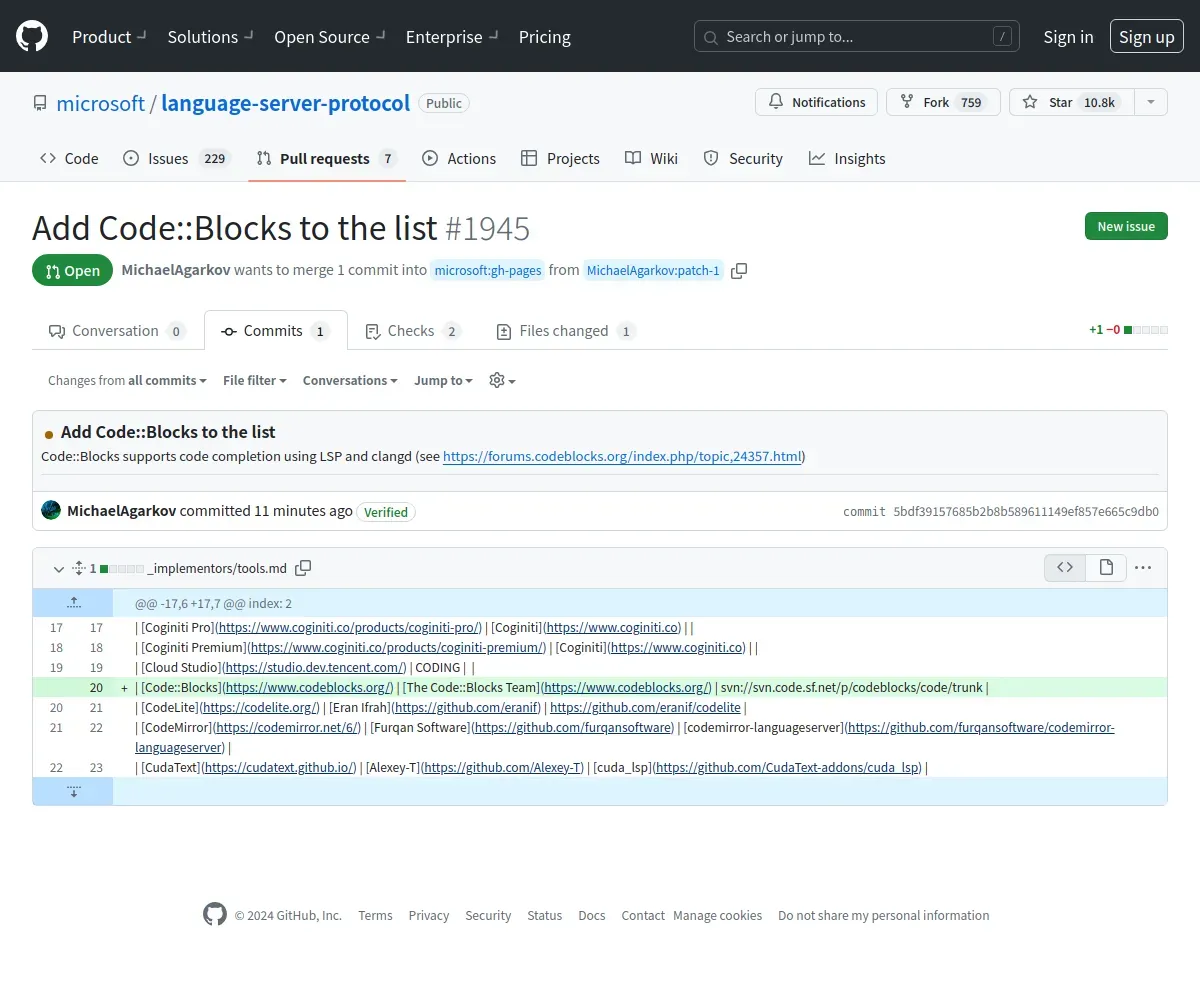Viewport: 1200px width, 1000px height.
Task: Open the Wiki tab
Action: pos(651,158)
